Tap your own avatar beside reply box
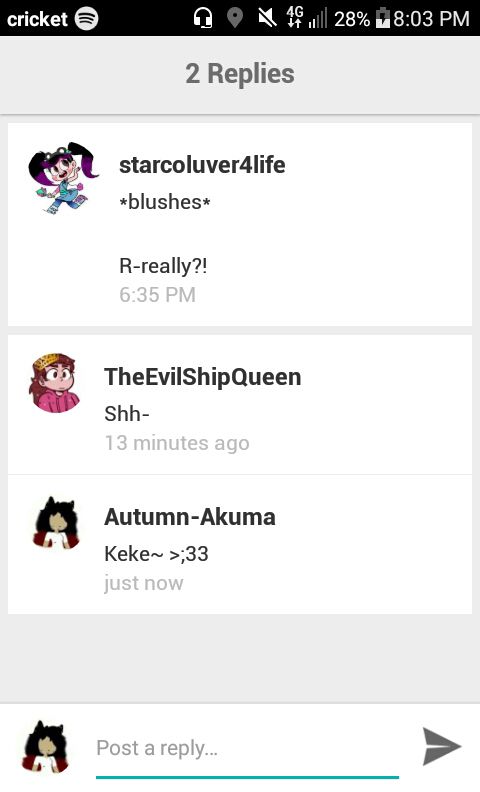The image size is (480, 792). 45,747
